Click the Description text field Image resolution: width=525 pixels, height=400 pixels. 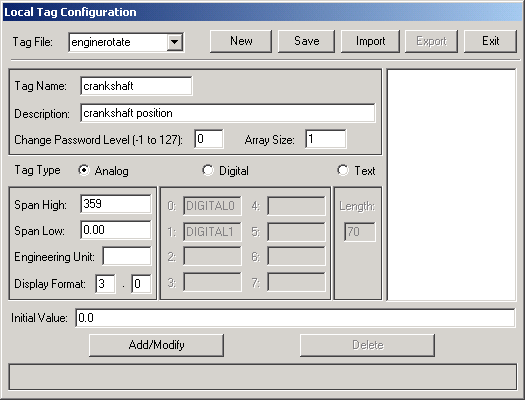[228, 113]
